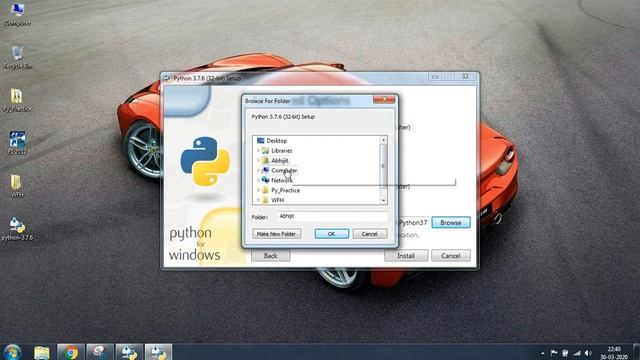
Task: Select the Py_Practice folder on desktop
Action: [x=17, y=100]
